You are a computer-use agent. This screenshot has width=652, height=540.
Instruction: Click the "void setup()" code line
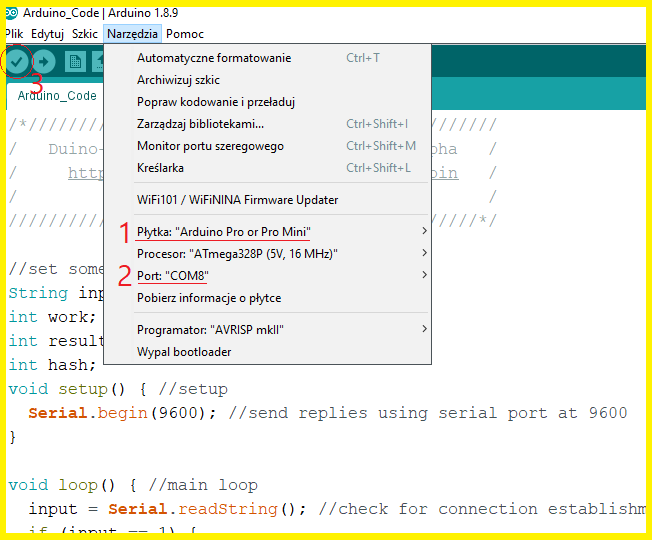[x=118, y=389]
